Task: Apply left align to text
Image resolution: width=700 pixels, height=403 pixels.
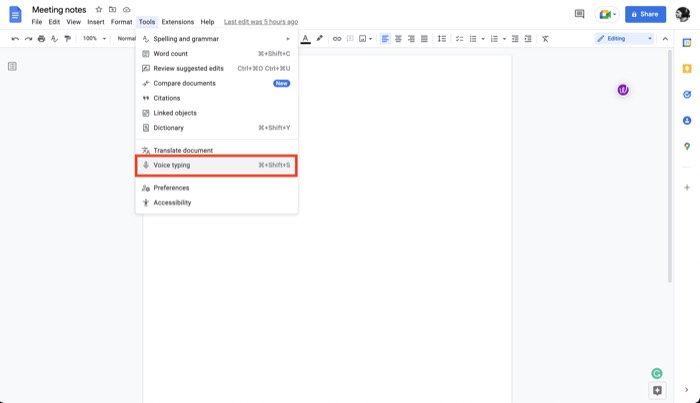Action: (x=385, y=39)
